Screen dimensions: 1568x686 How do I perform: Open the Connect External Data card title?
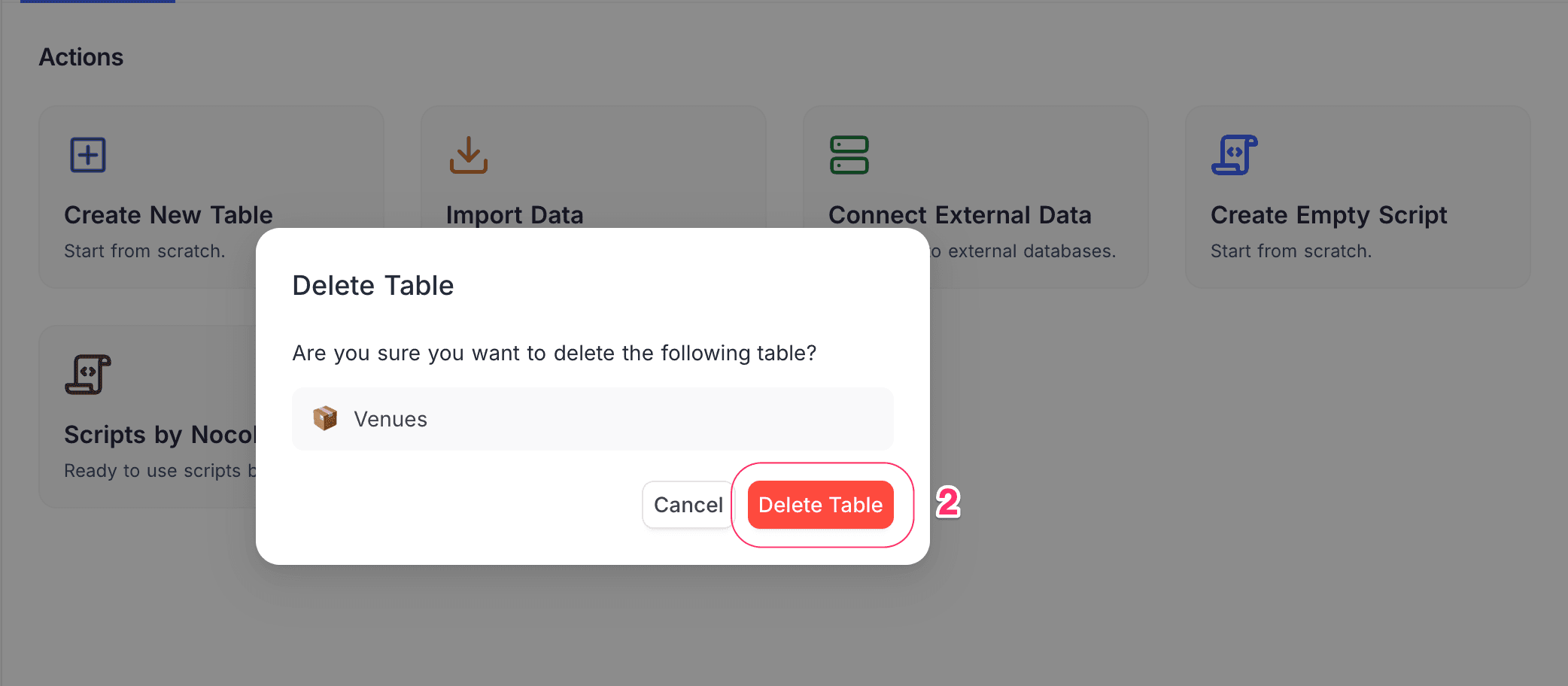(x=959, y=215)
